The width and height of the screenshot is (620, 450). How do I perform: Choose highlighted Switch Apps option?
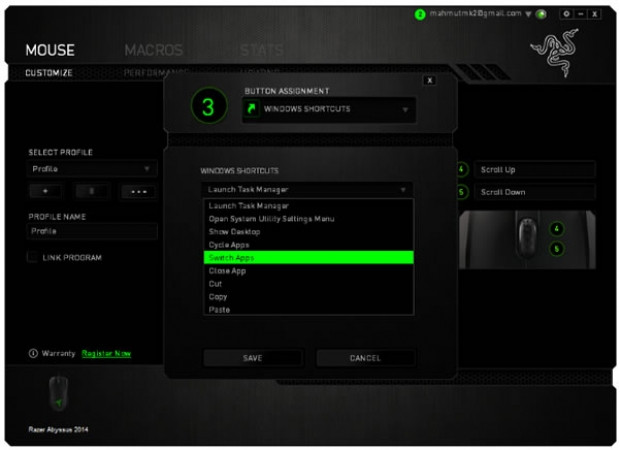(x=308, y=257)
